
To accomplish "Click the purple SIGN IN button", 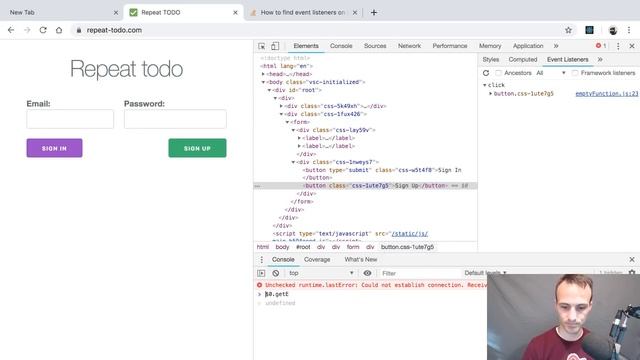I will tap(54, 148).
